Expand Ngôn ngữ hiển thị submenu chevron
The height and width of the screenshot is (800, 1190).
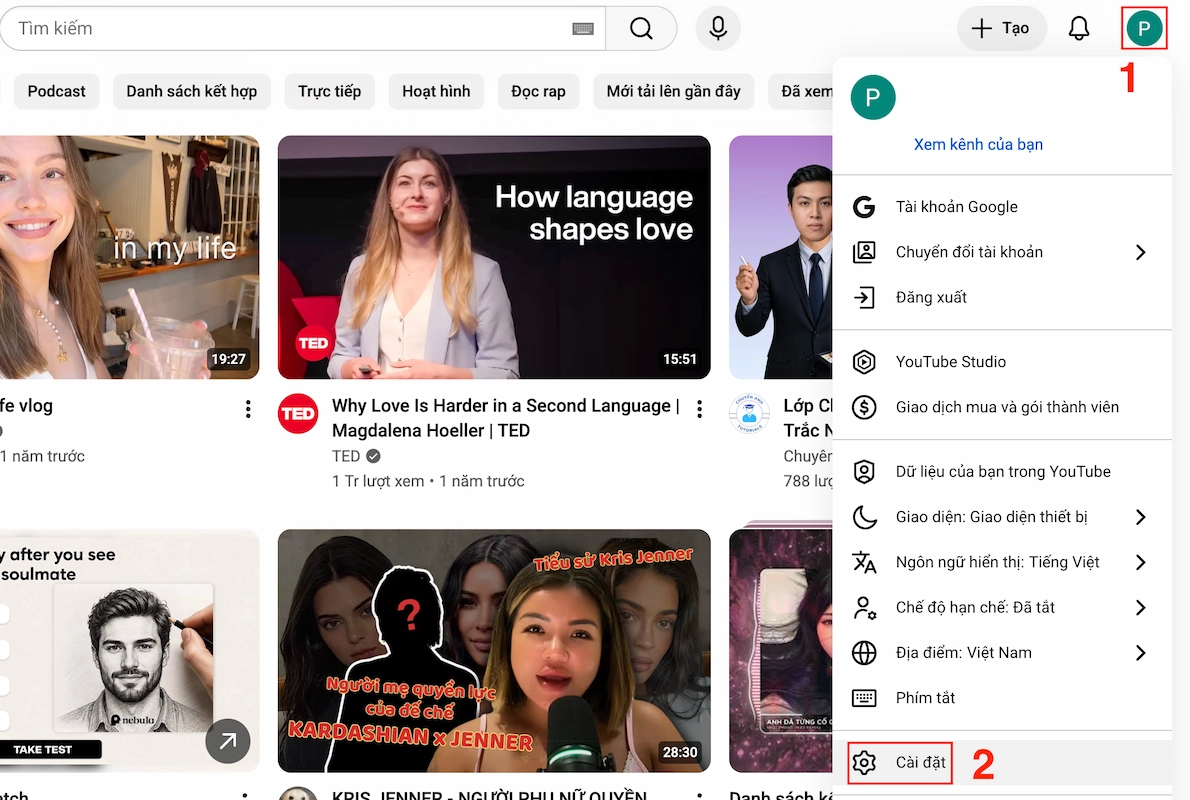click(x=1141, y=562)
